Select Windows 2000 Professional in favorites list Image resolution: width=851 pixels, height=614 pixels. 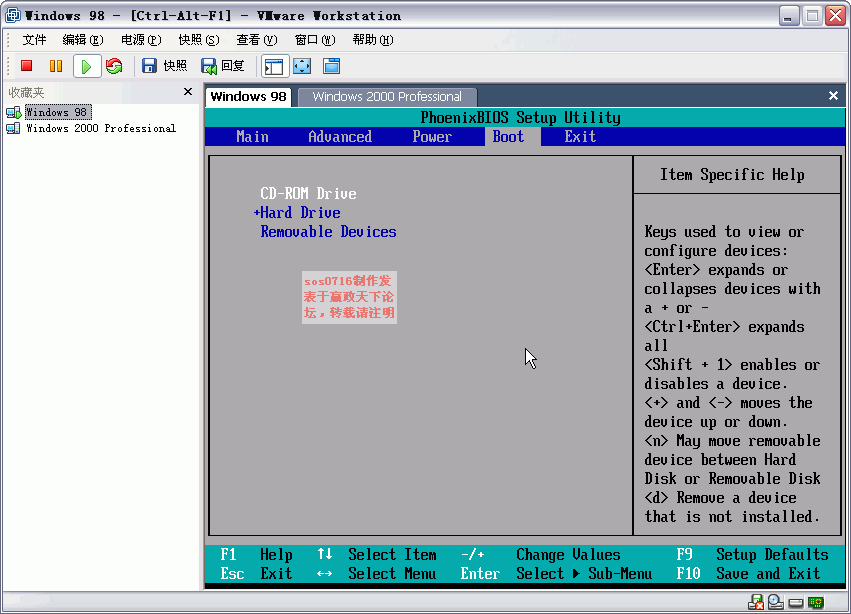tap(101, 129)
